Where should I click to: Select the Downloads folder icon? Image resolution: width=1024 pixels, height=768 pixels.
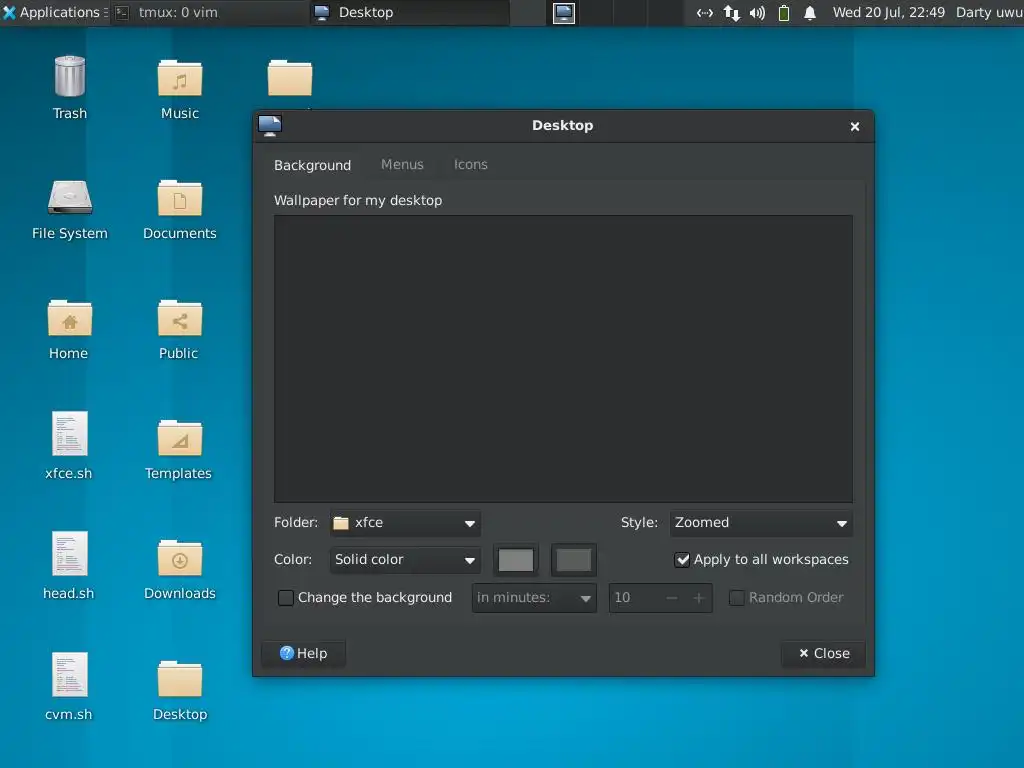[x=180, y=558]
